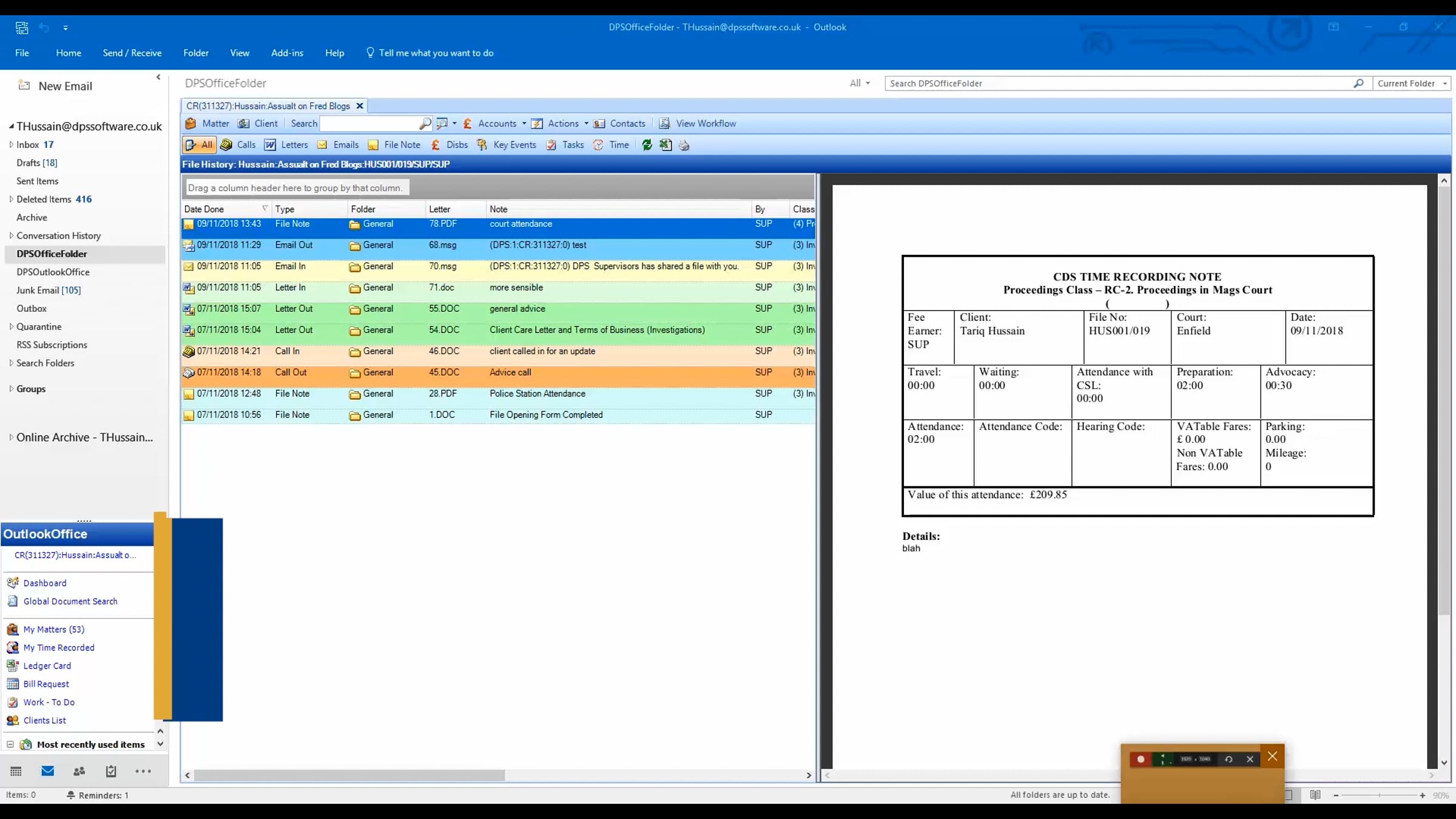Expand the Deleted Items folder
The image size is (1456, 819).
(11, 199)
